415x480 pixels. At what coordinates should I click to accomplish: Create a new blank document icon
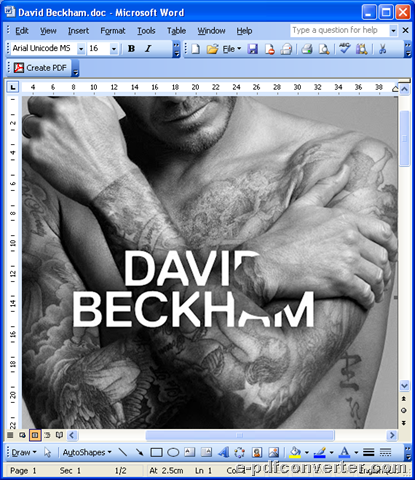196,49
